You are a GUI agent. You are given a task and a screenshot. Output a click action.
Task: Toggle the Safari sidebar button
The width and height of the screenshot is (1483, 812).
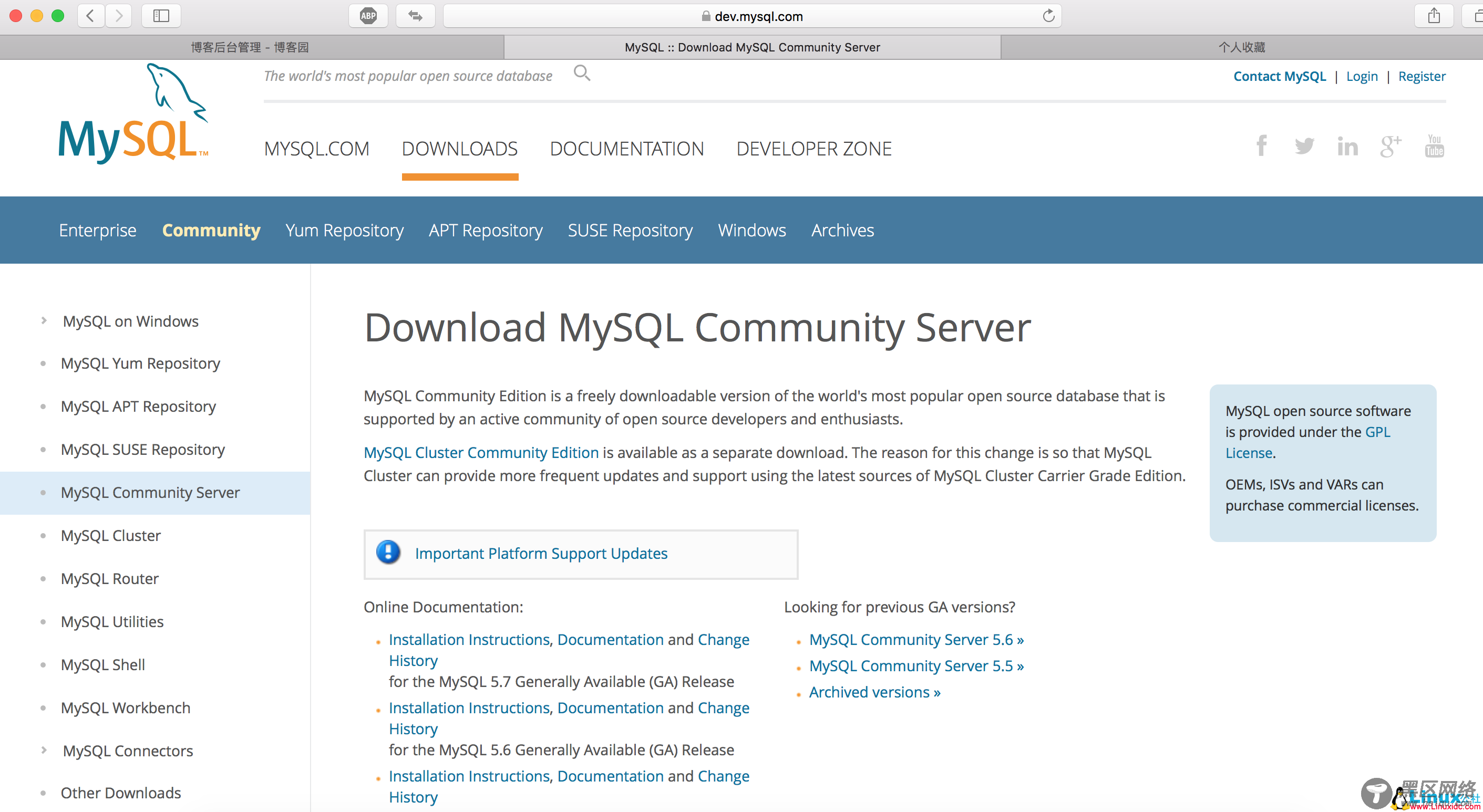[x=161, y=16]
